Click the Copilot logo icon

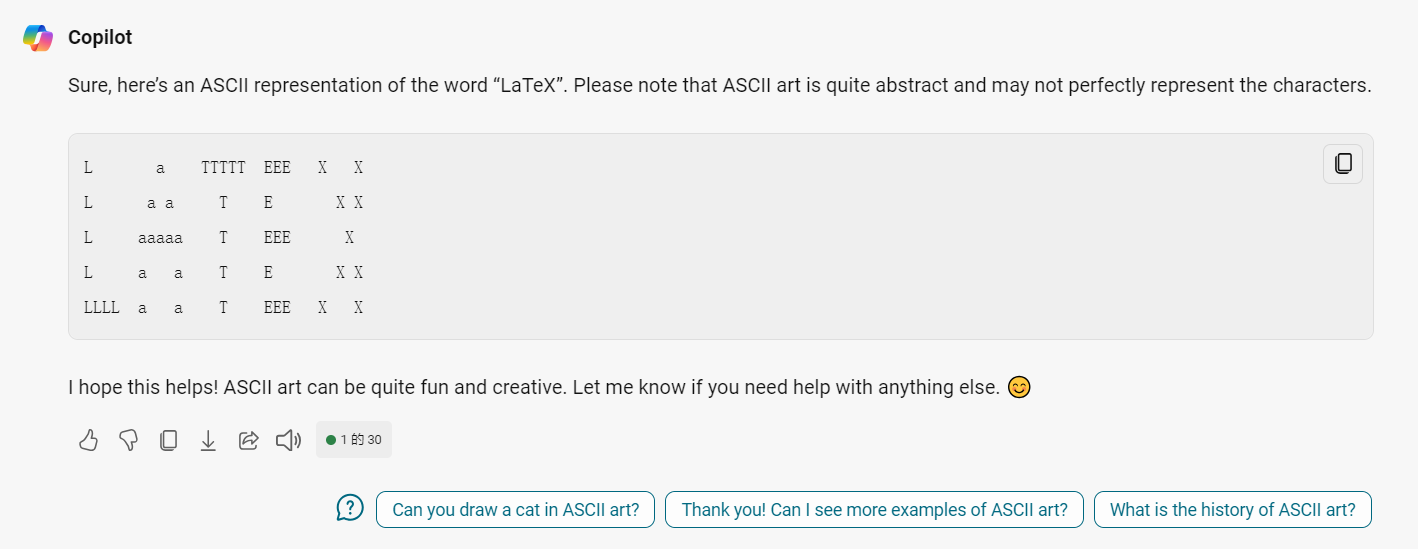click(x=38, y=38)
